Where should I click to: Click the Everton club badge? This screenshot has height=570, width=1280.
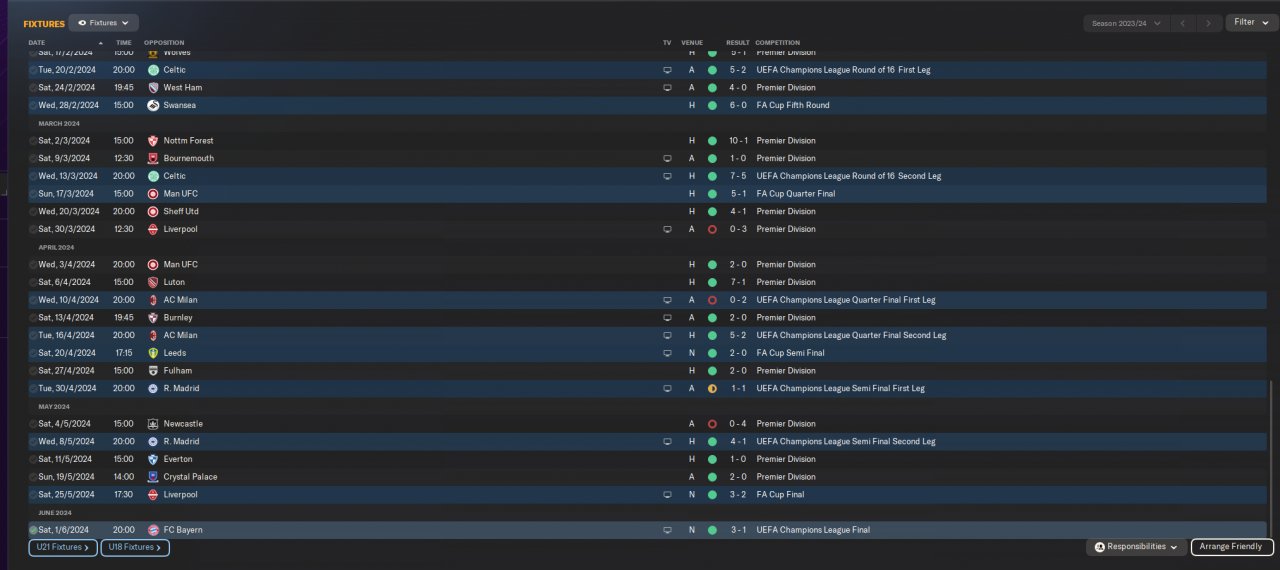click(153, 459)
